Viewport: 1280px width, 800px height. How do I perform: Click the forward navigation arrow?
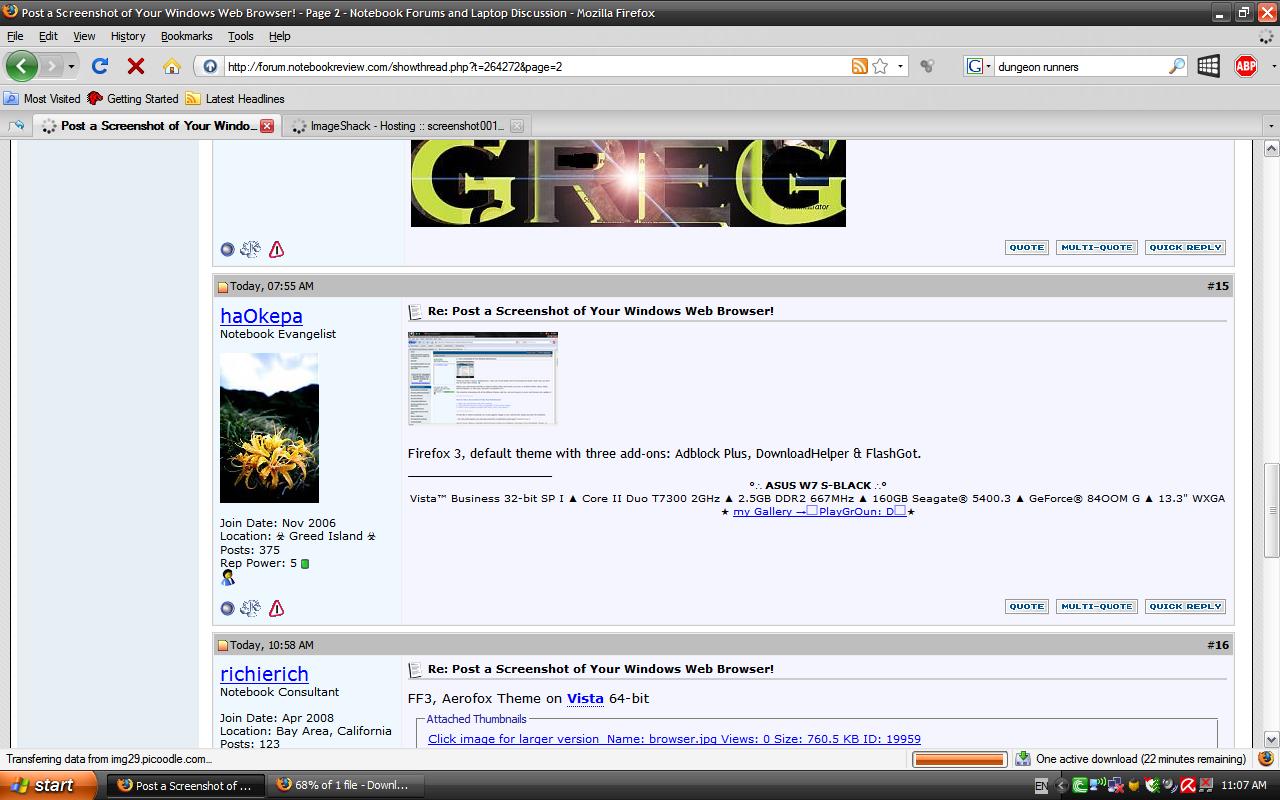point(51,66)
